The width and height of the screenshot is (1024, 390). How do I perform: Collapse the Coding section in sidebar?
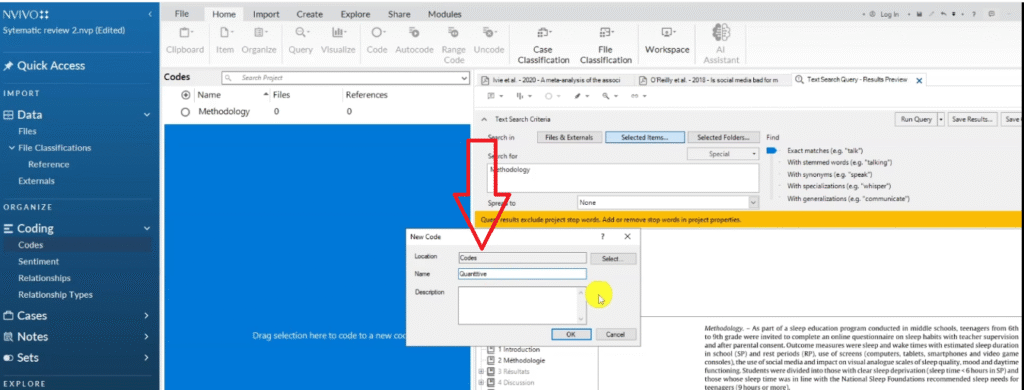(147, 229)
